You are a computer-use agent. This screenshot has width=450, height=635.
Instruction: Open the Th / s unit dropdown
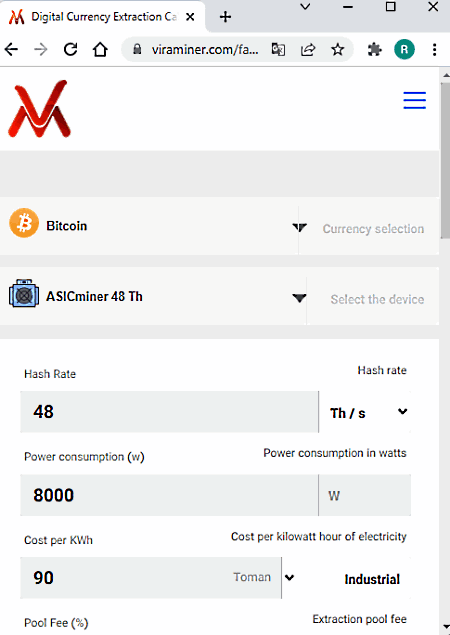point(365,412)
